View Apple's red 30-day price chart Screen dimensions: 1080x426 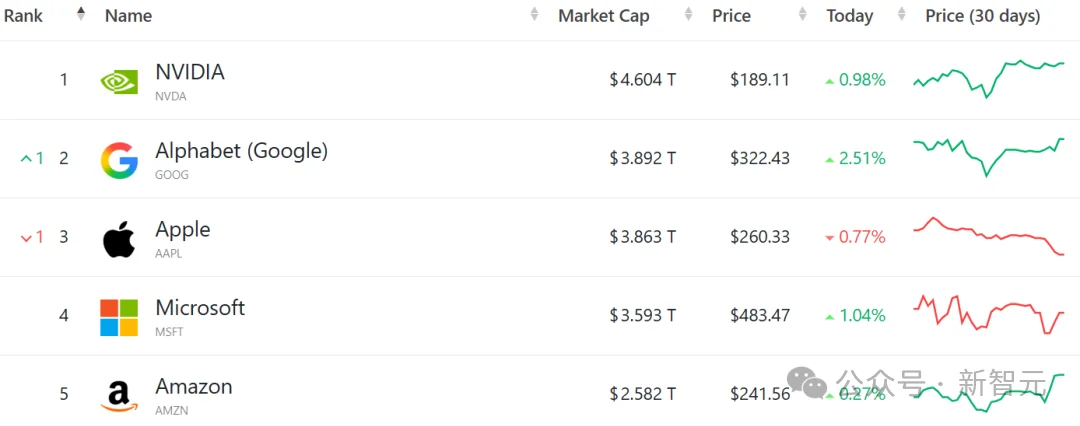(988, 236)
